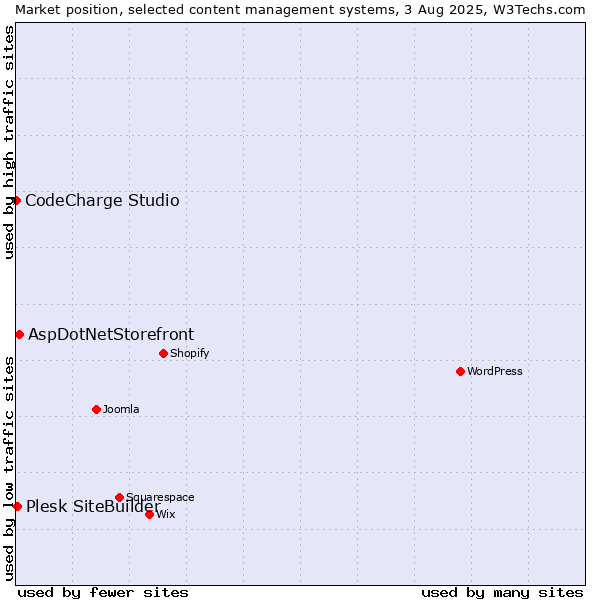Viewport: 600px width, 600px height.
Task: Select the 'WordPress' label text
Action: click(494, 371)
